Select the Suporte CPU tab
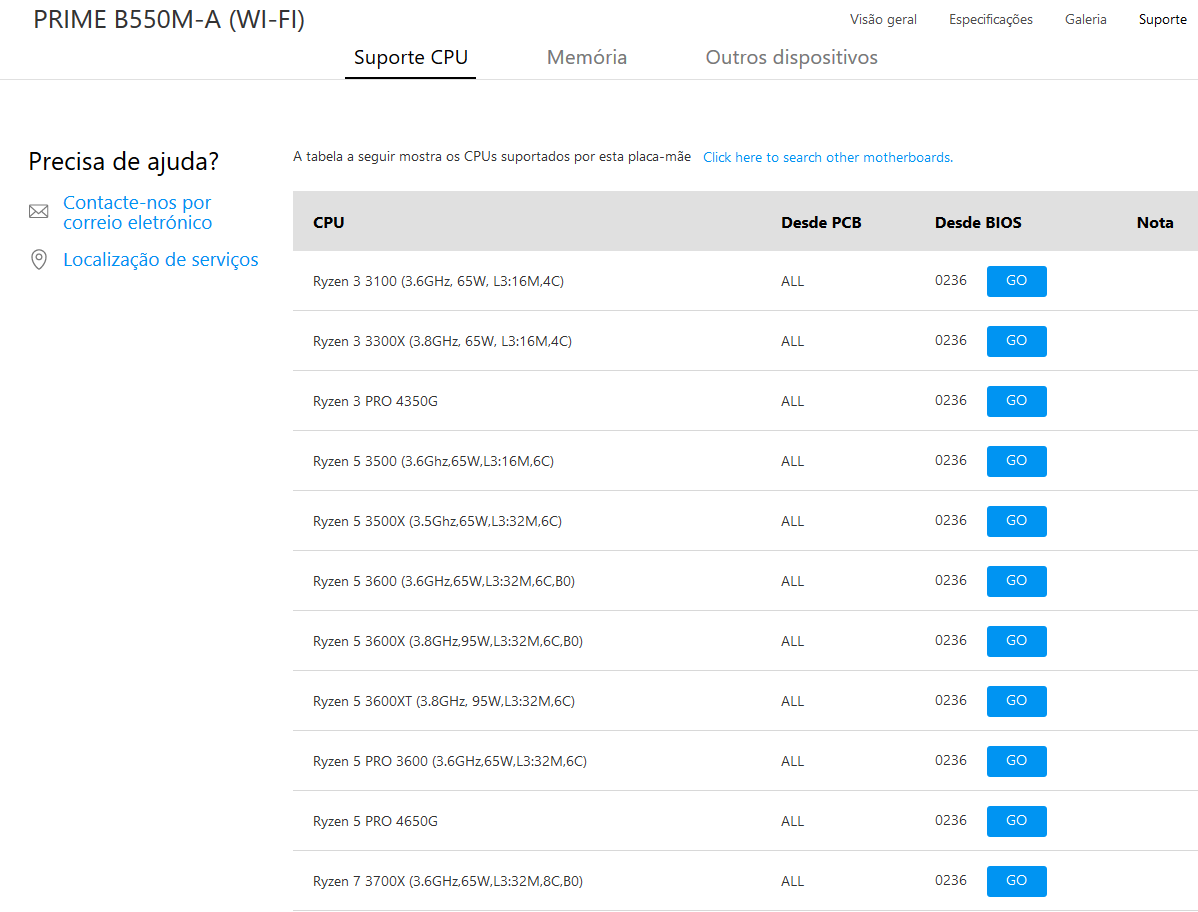The height and width of the screenshot is (912, 1198). click(410, 57)
